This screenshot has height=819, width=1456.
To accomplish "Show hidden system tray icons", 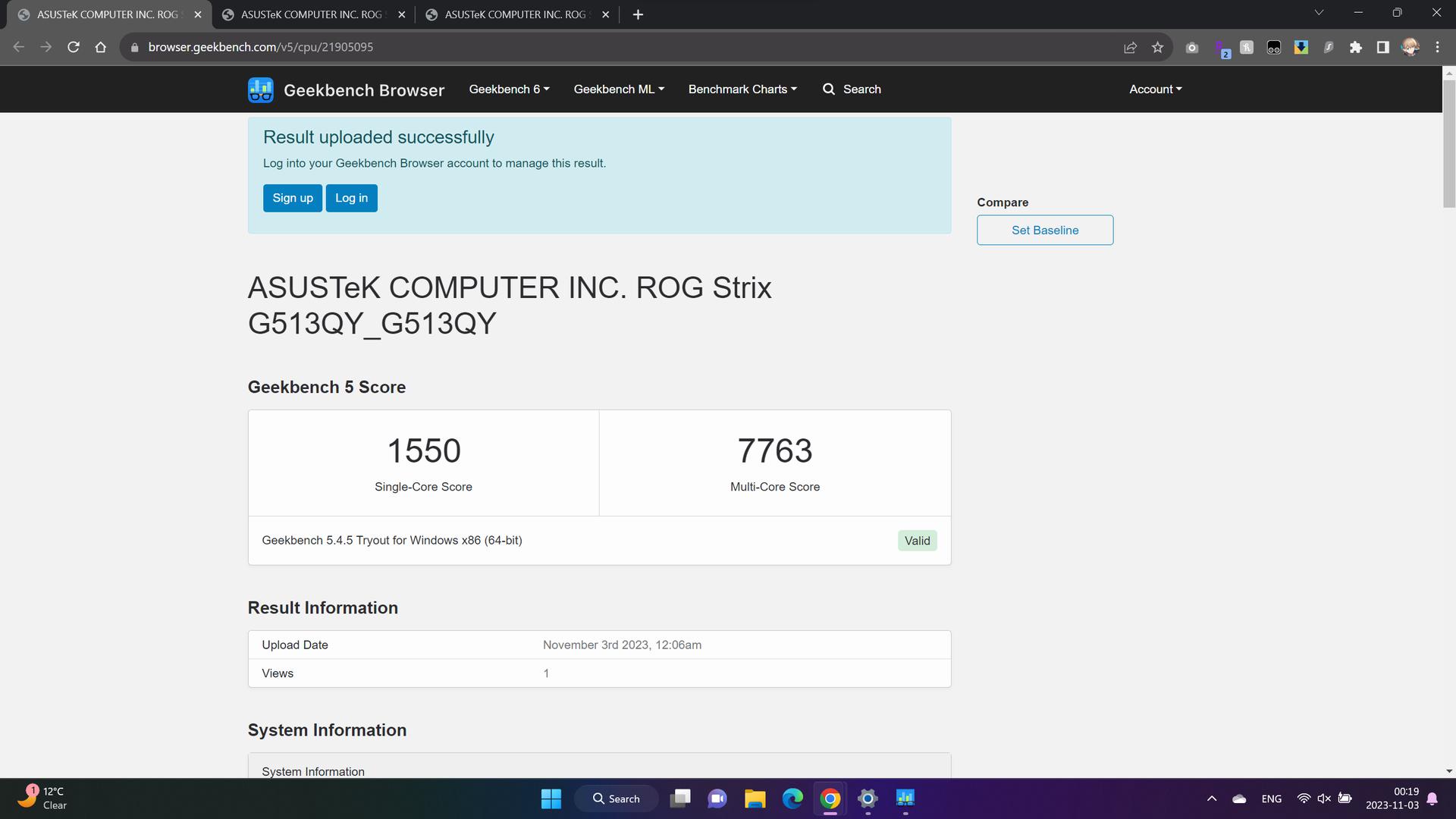I will [x=1212, y=799].
